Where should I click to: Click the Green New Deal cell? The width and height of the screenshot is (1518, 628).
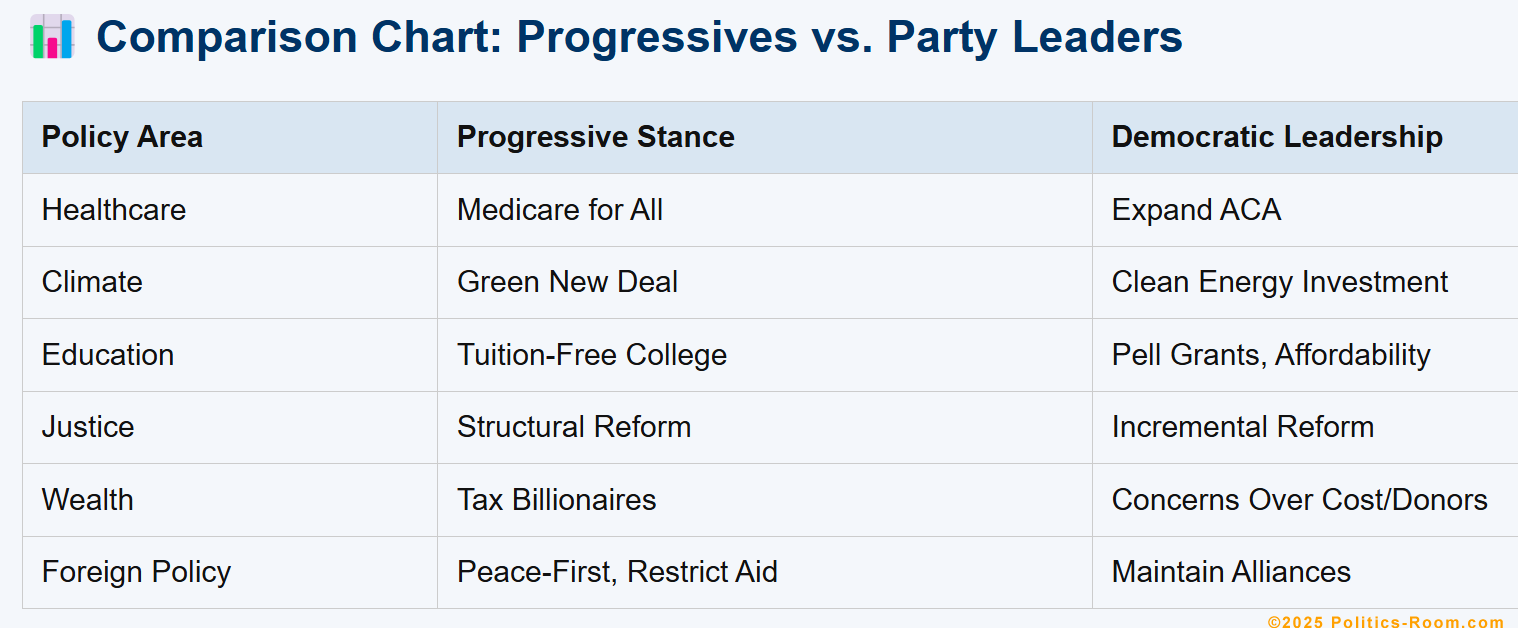(765, 283)
